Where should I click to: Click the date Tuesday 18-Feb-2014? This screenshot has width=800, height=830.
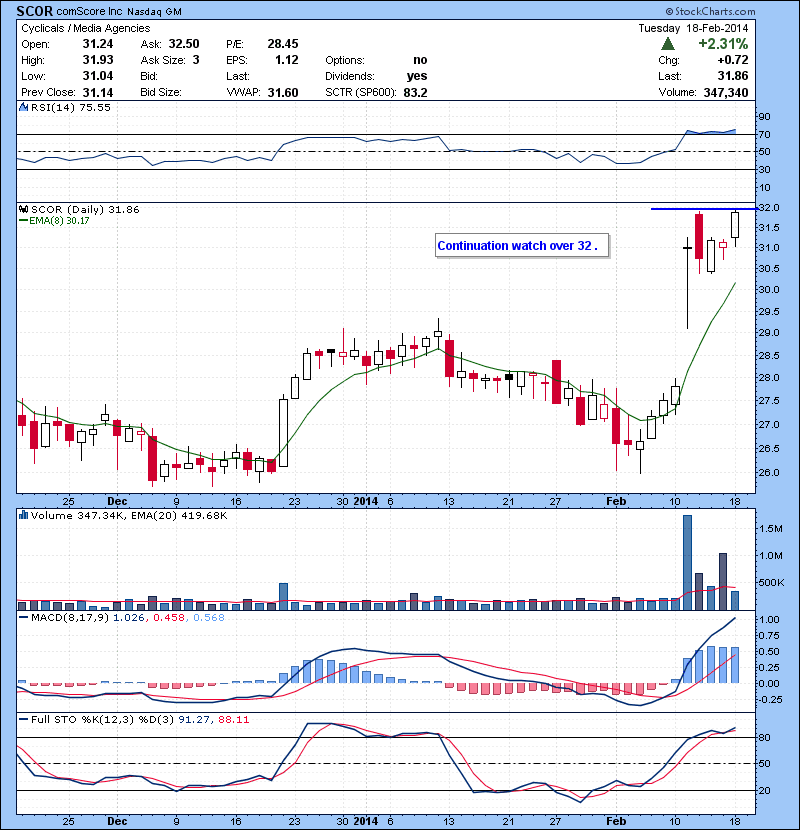click(x=693, y=28)
